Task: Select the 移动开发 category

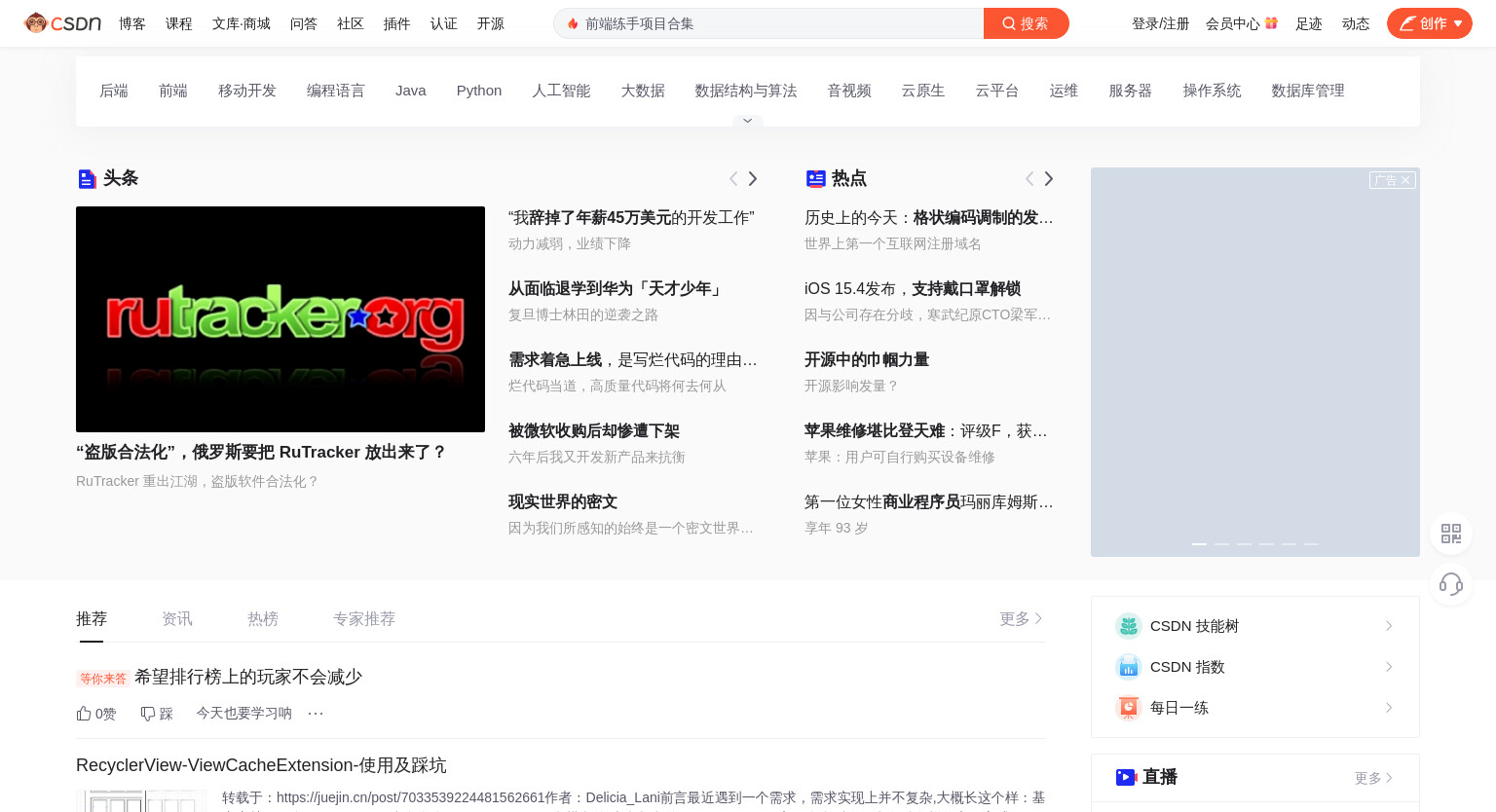Action: 247,91
